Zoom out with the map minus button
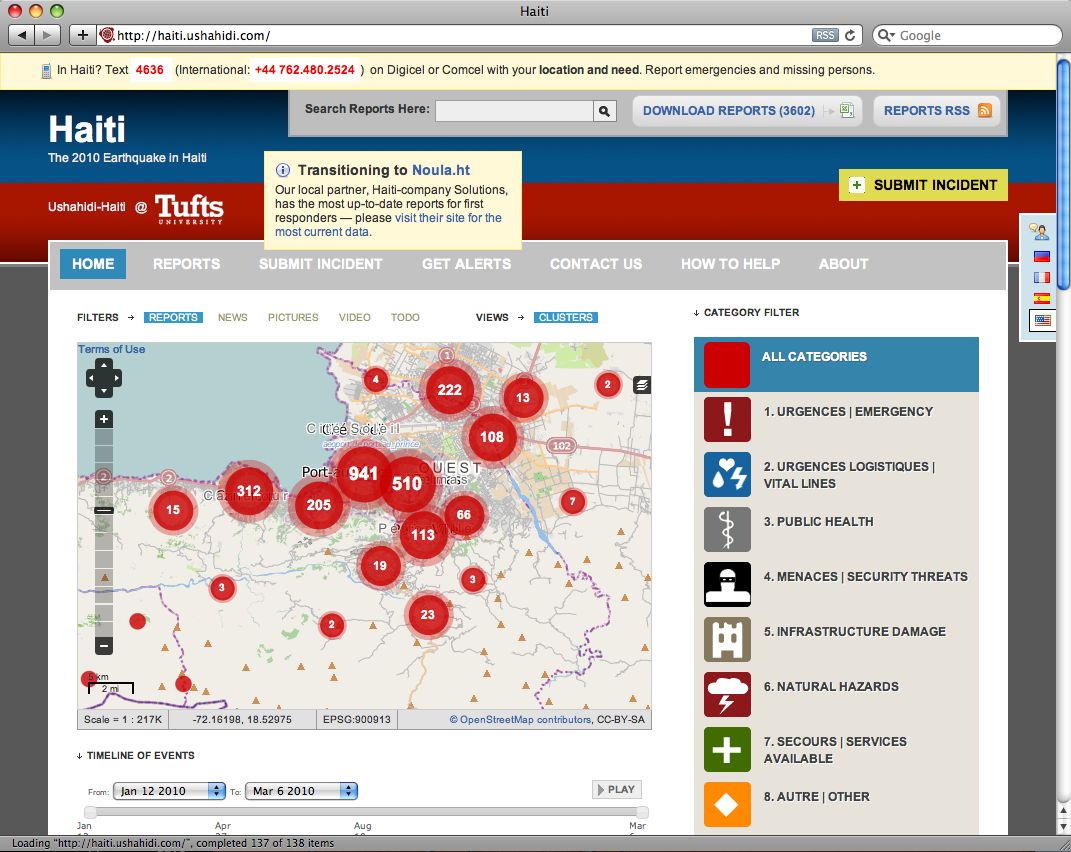 tap(104, 646)
